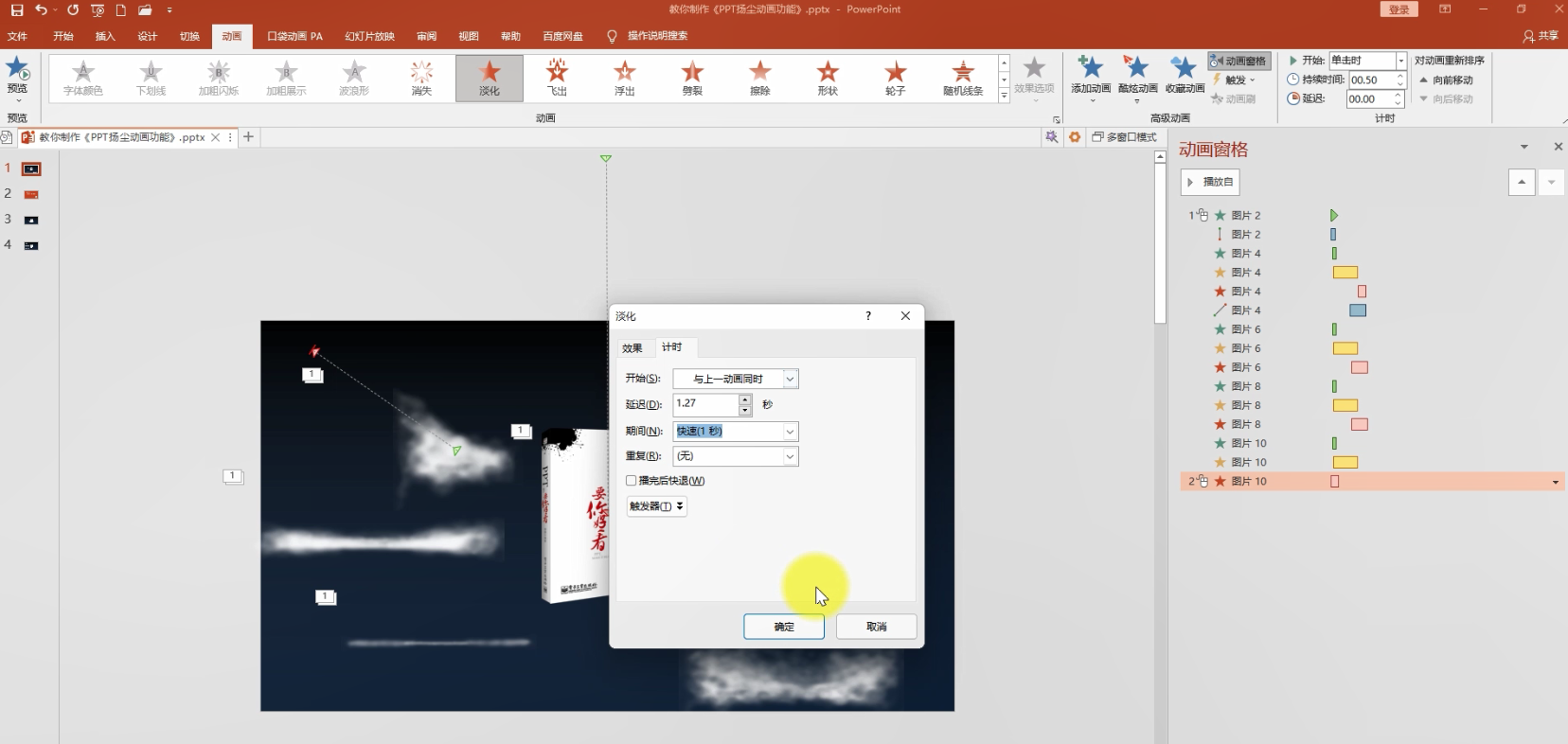The height and width of the screenshot is (744, 1568).
Task: Select the 轮子 wheel animation effect
Action: coord(896,78)
